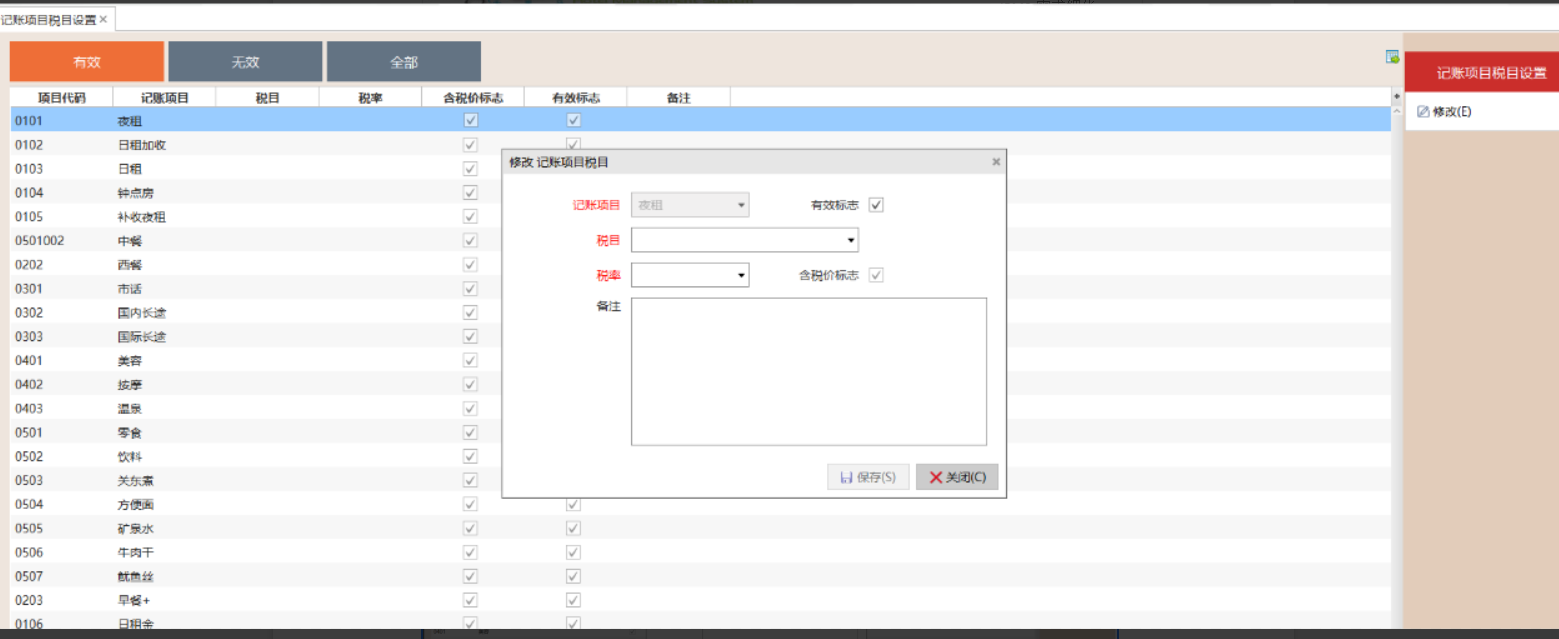Open the 记账项目 combo box showing 夜租
Viewport: 1559px width, 639px height.
point(741,205)
